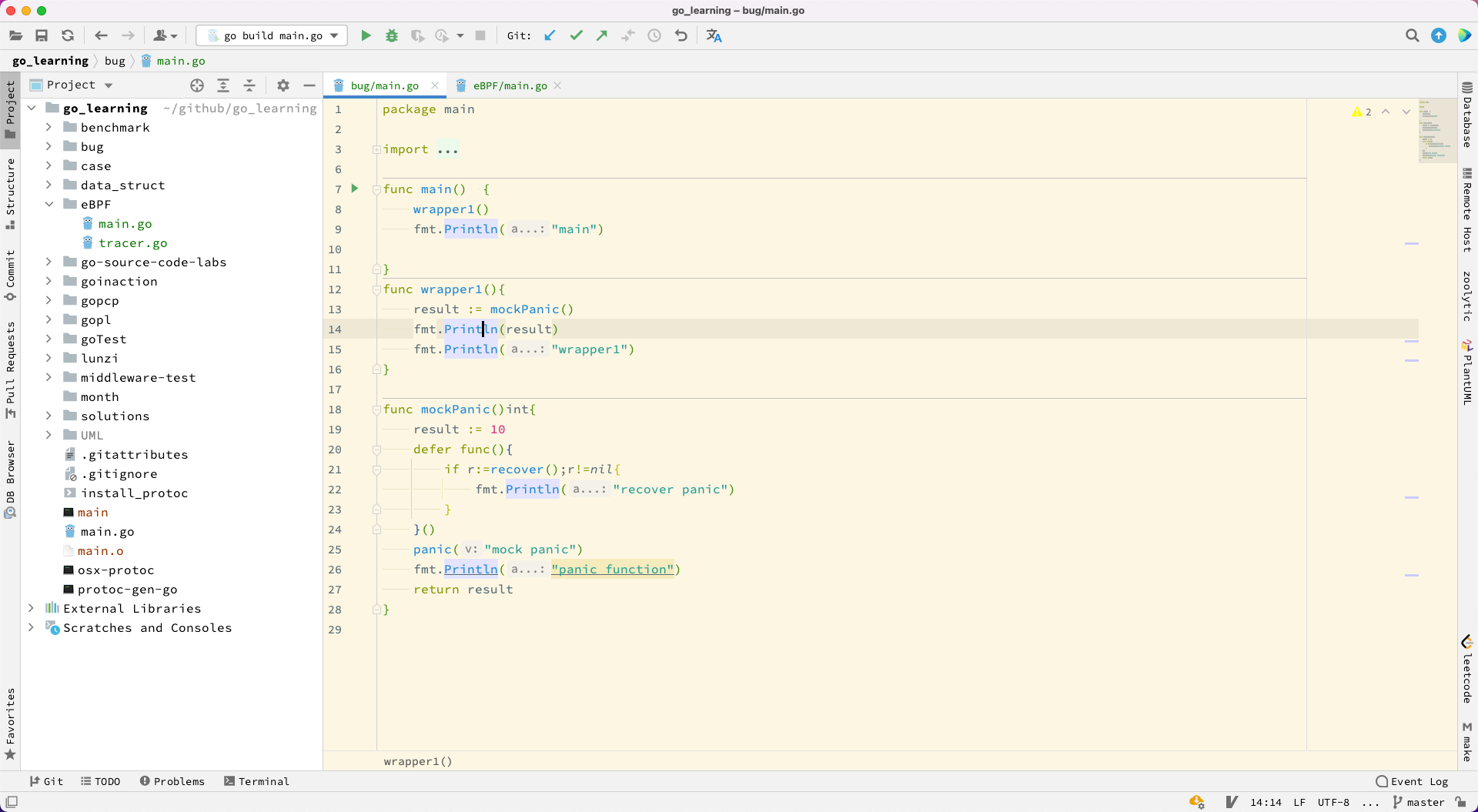
Task: Expand the benchmark folder
Action: pos(48,128)
